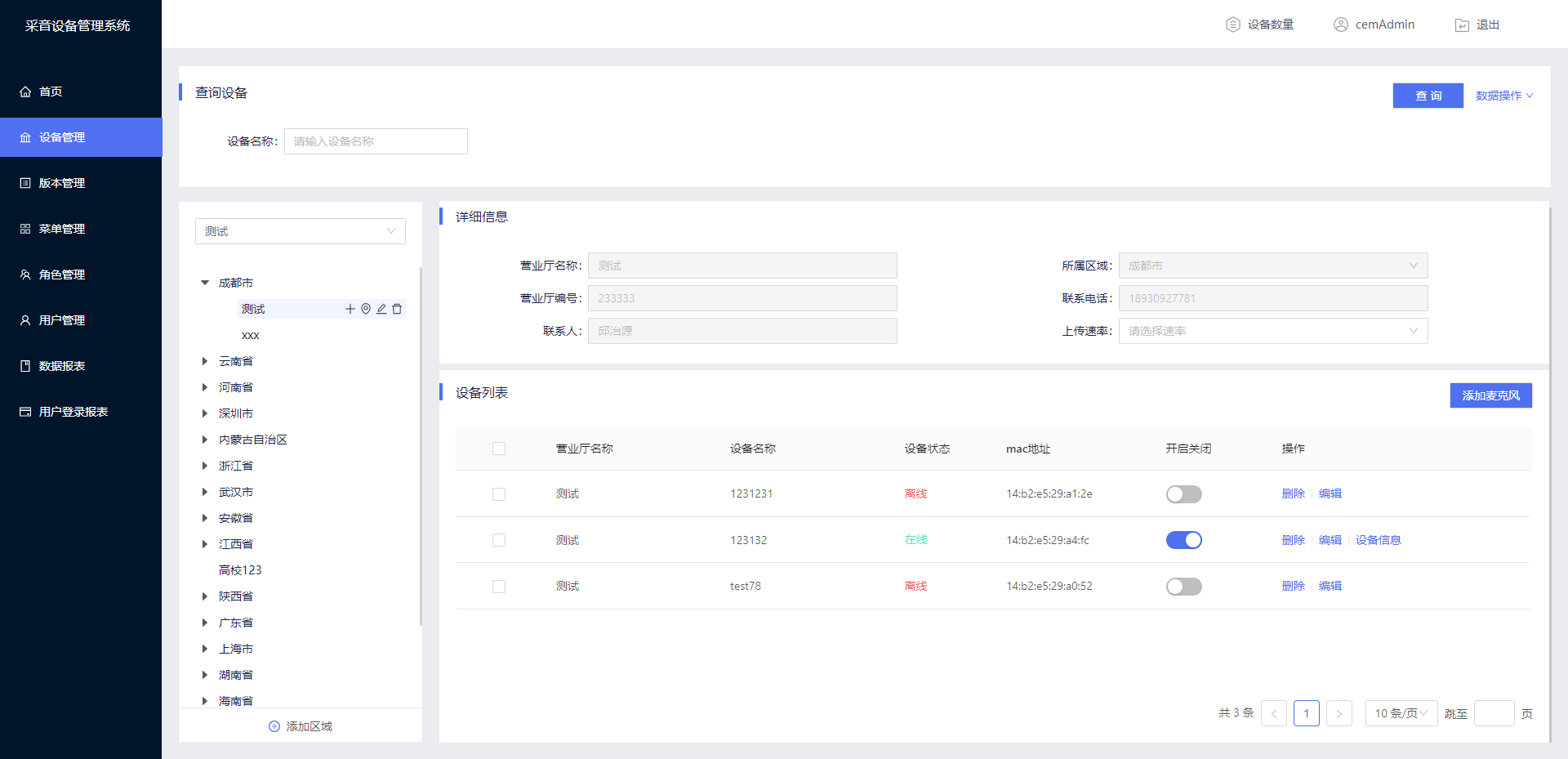Tick the select-all checkbox in table header
This screenshot has height=759, width=1568.
[x=499, y=449]
